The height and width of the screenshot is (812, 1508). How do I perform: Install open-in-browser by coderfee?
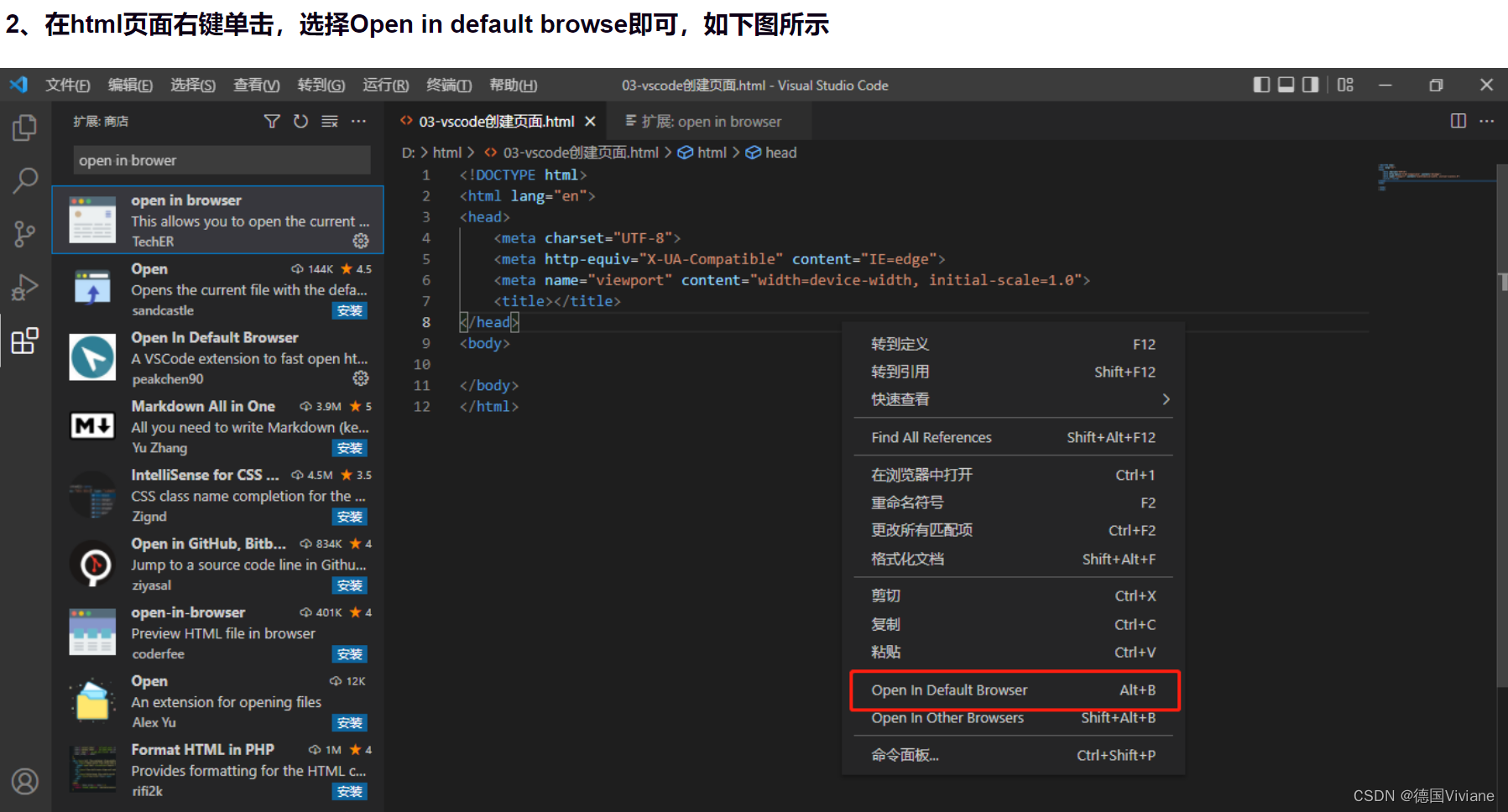tap(350, 654)
